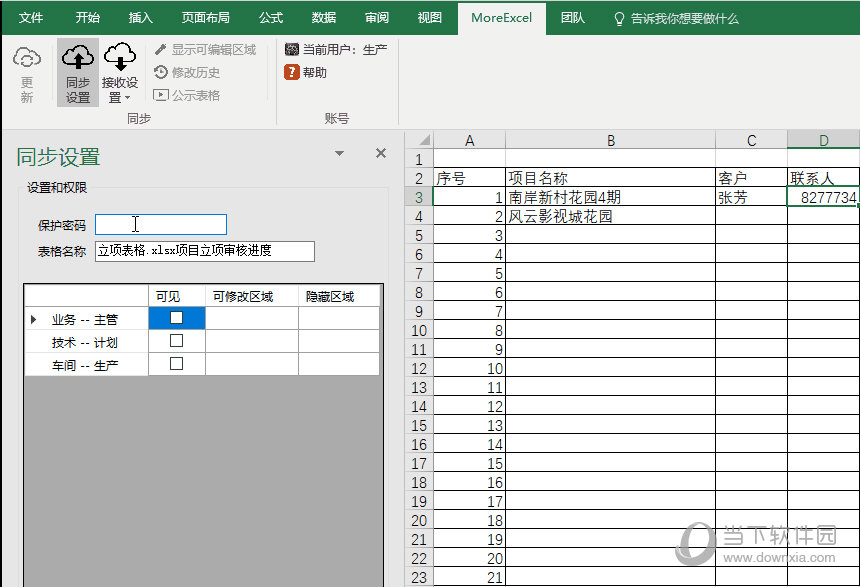Click the 保护密码 input field
This screenshot has width=860, height=587.
click(161, 224)
